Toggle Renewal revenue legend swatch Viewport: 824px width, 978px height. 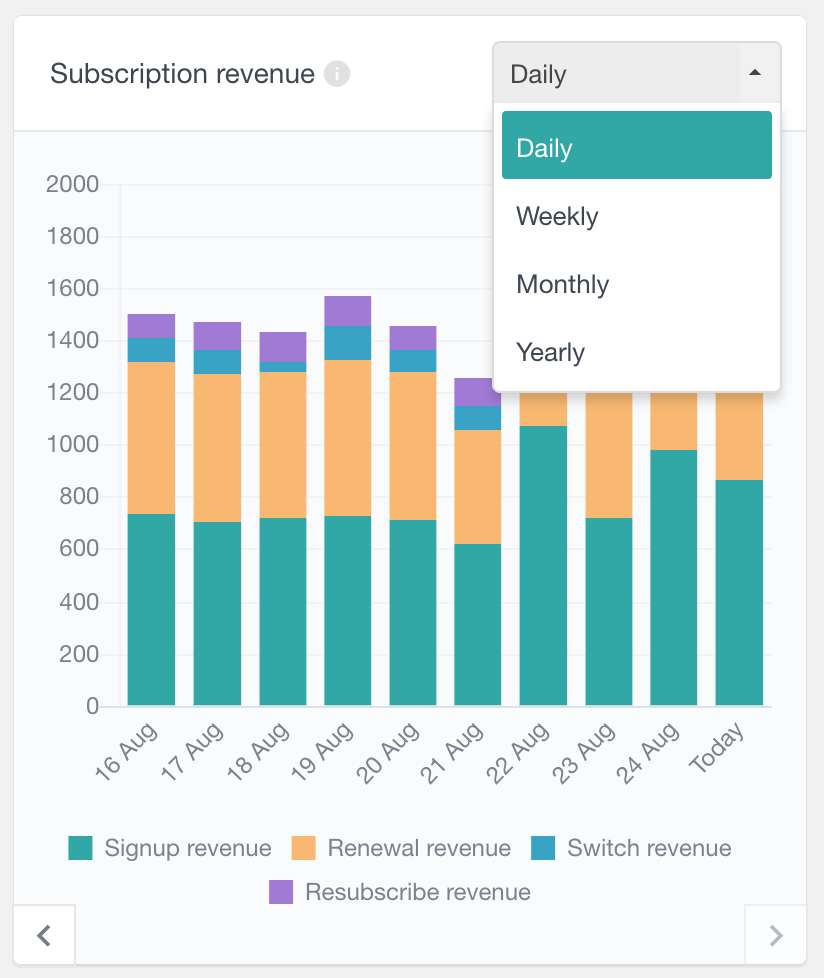[x=303, y=848]
